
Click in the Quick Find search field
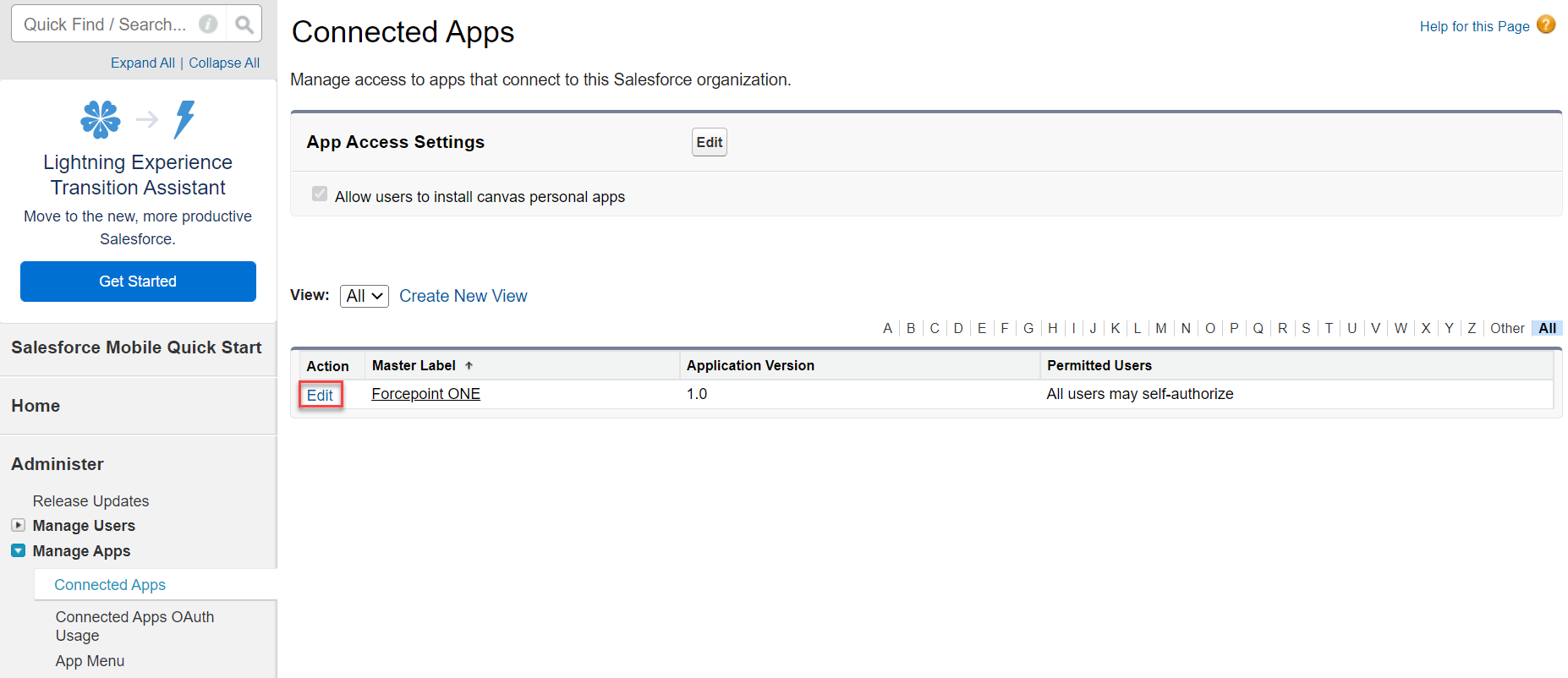click(106, 25)
